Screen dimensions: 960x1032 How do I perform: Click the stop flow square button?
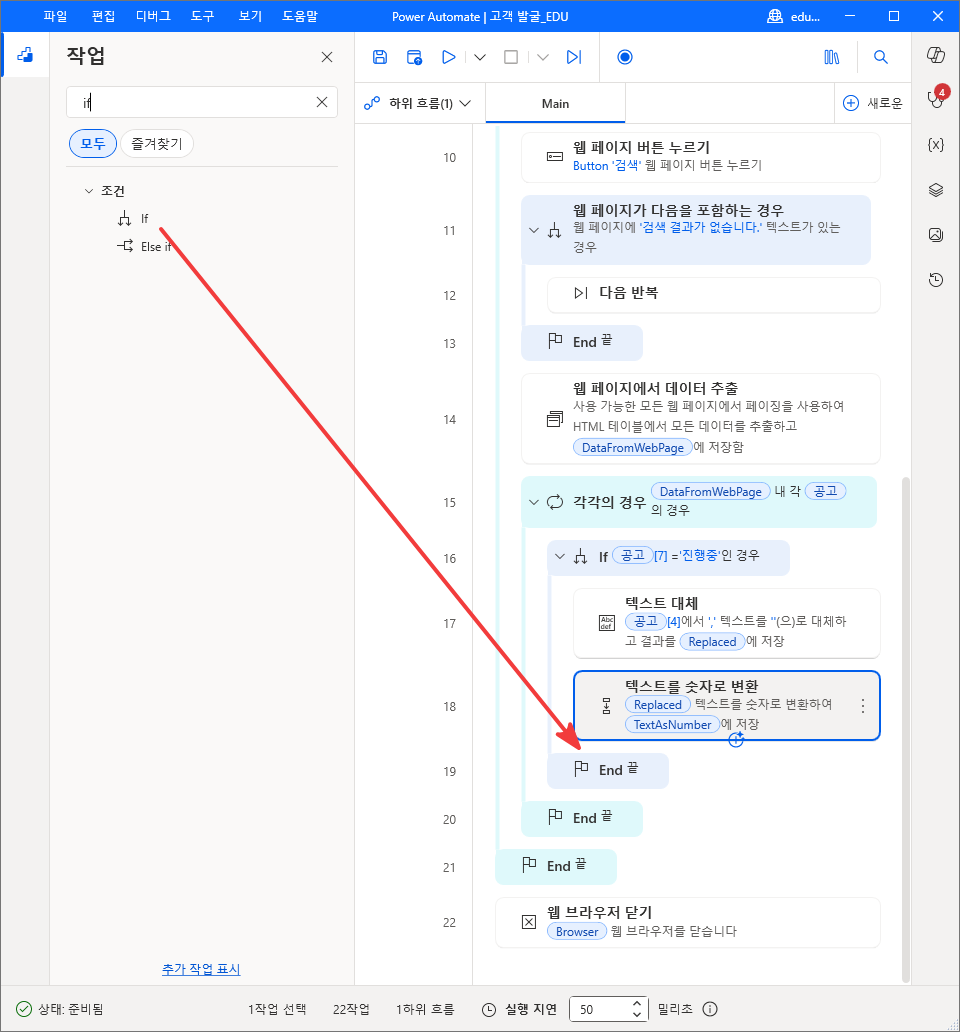click(511, 57)
